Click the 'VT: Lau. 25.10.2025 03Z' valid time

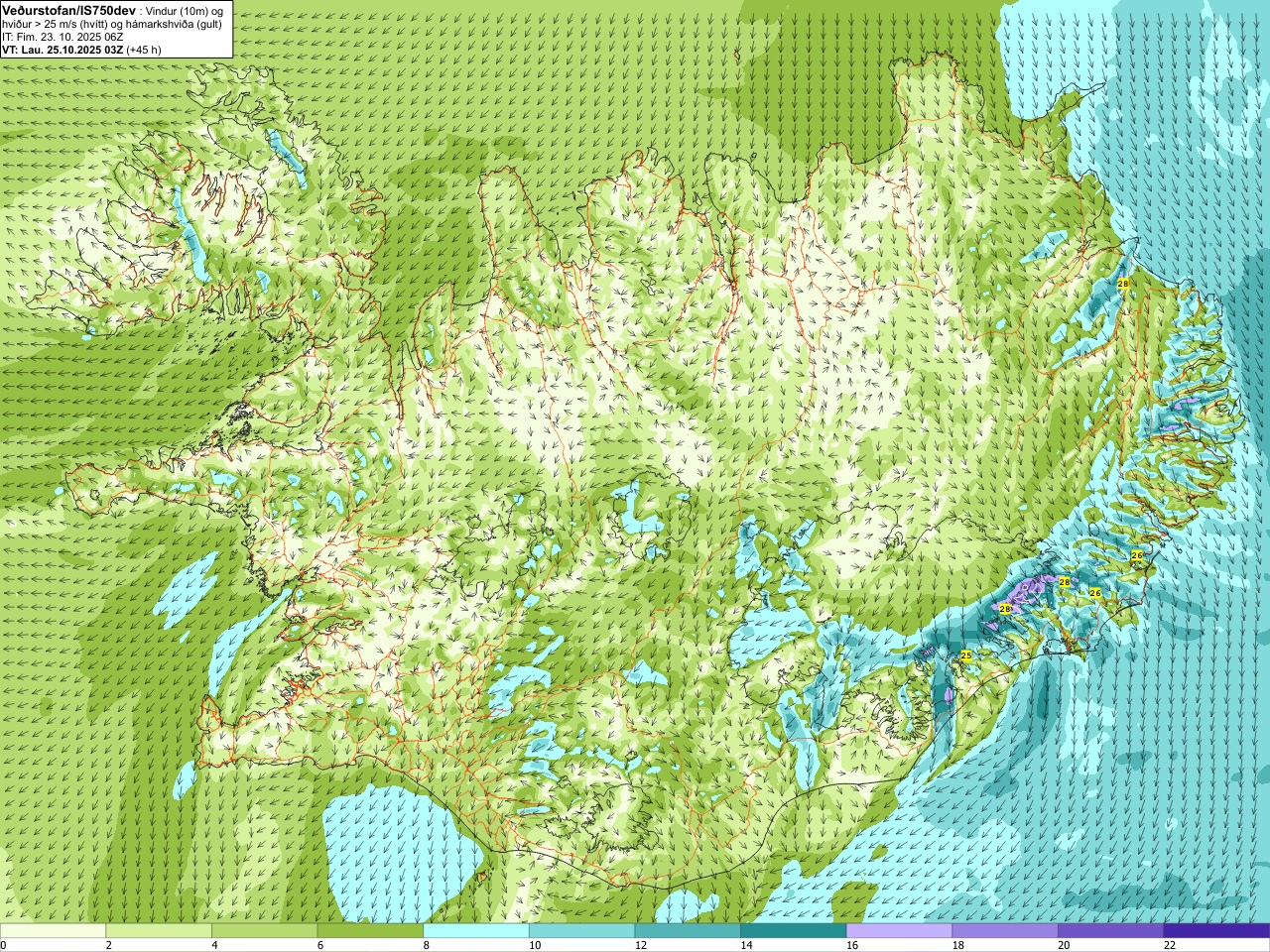point(63,50)
